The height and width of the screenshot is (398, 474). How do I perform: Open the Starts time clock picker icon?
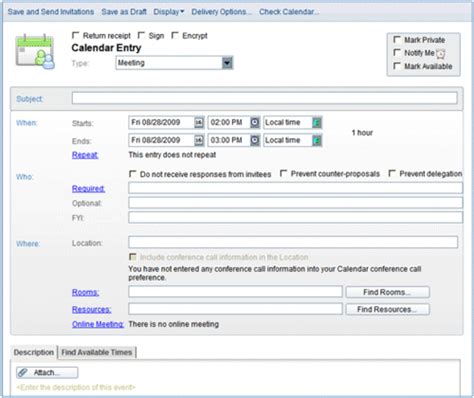tap(255, 123)
